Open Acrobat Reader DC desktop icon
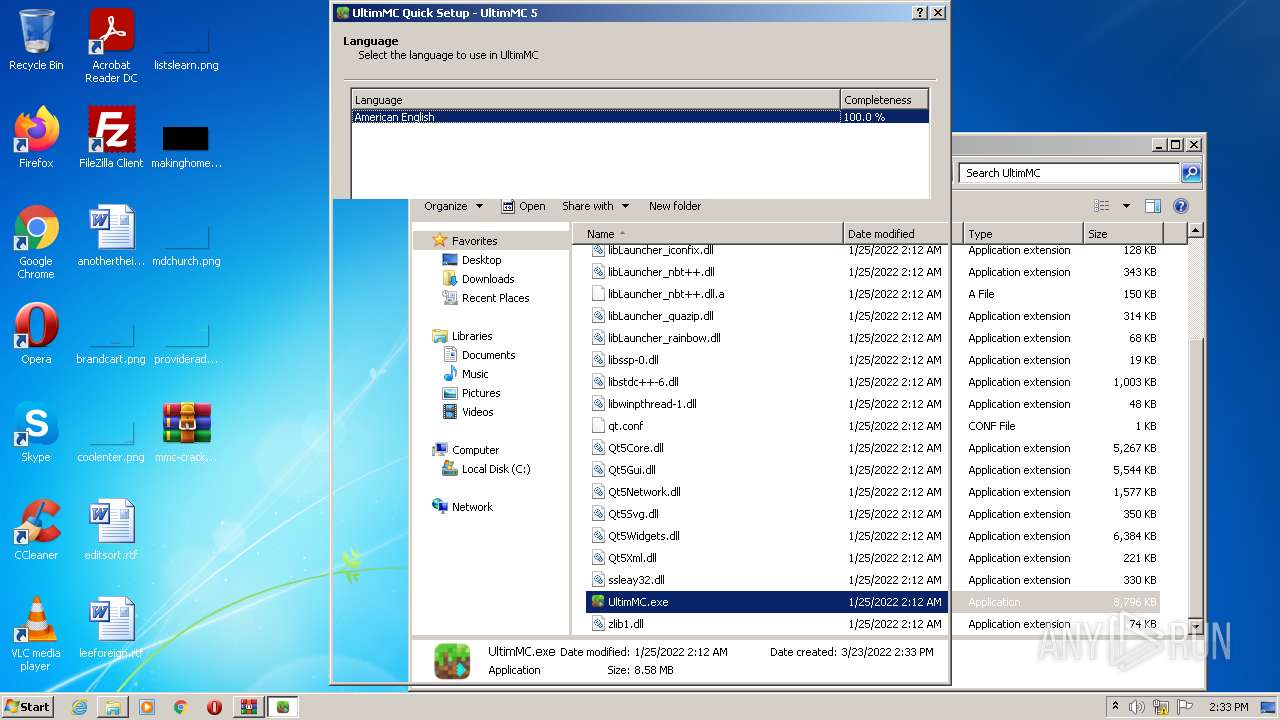This screenshot has height=720, width=1280. point(111,46)
